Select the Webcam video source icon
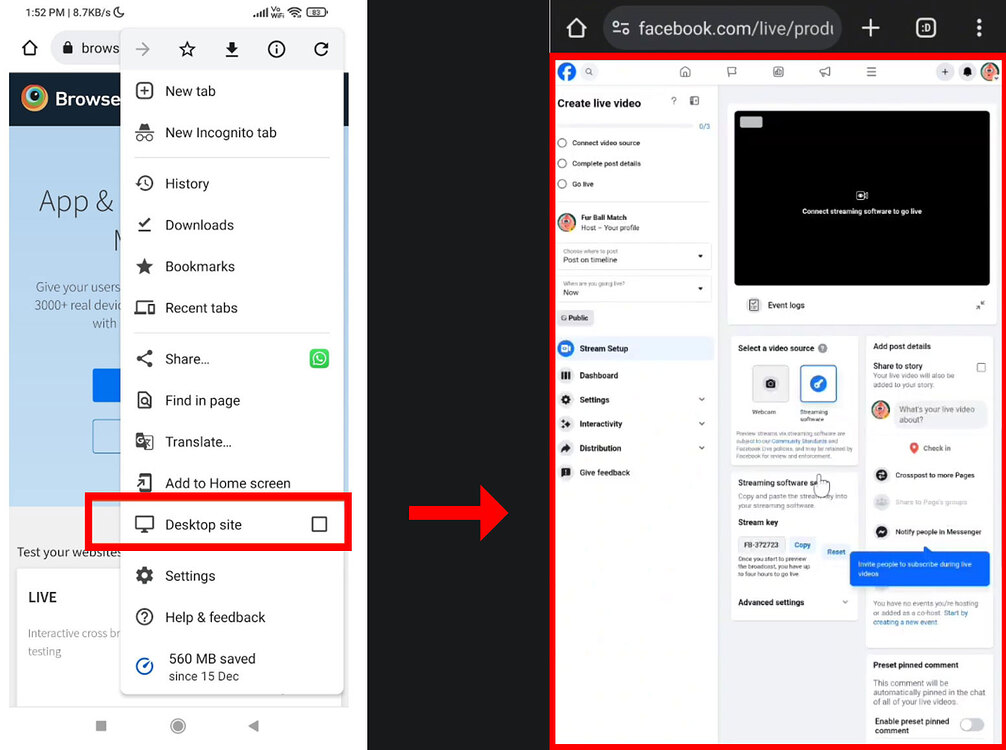 coord(770,384)
